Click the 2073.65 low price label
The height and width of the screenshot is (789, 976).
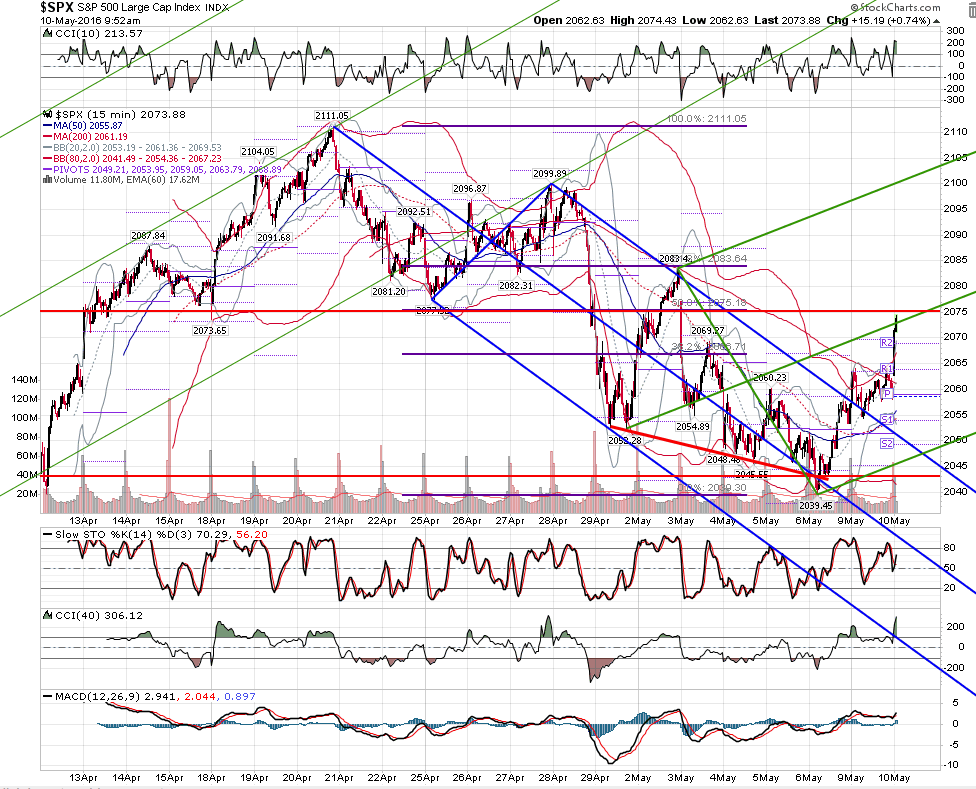210,330
